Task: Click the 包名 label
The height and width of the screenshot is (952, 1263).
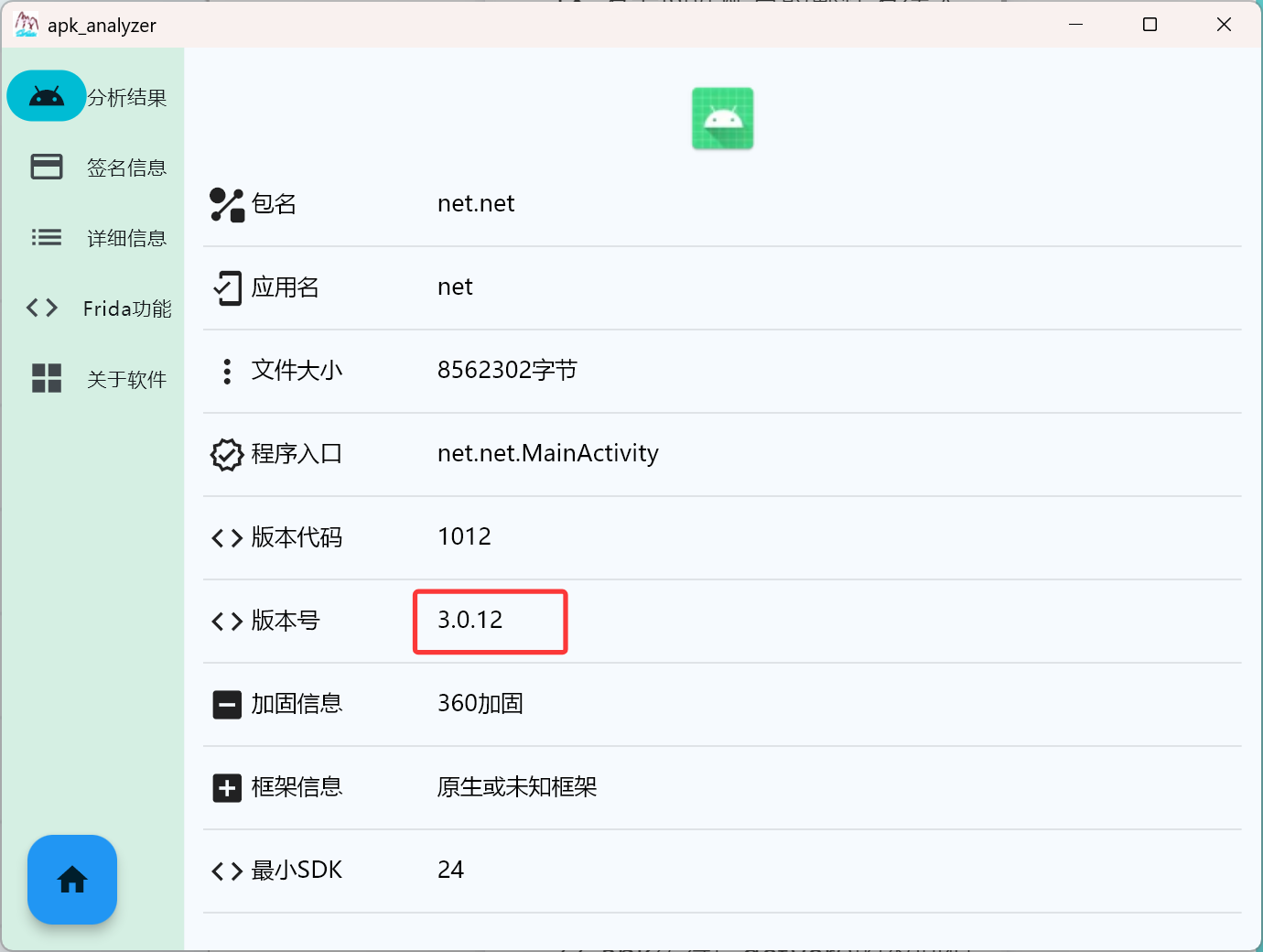Action: click(275, 203)
